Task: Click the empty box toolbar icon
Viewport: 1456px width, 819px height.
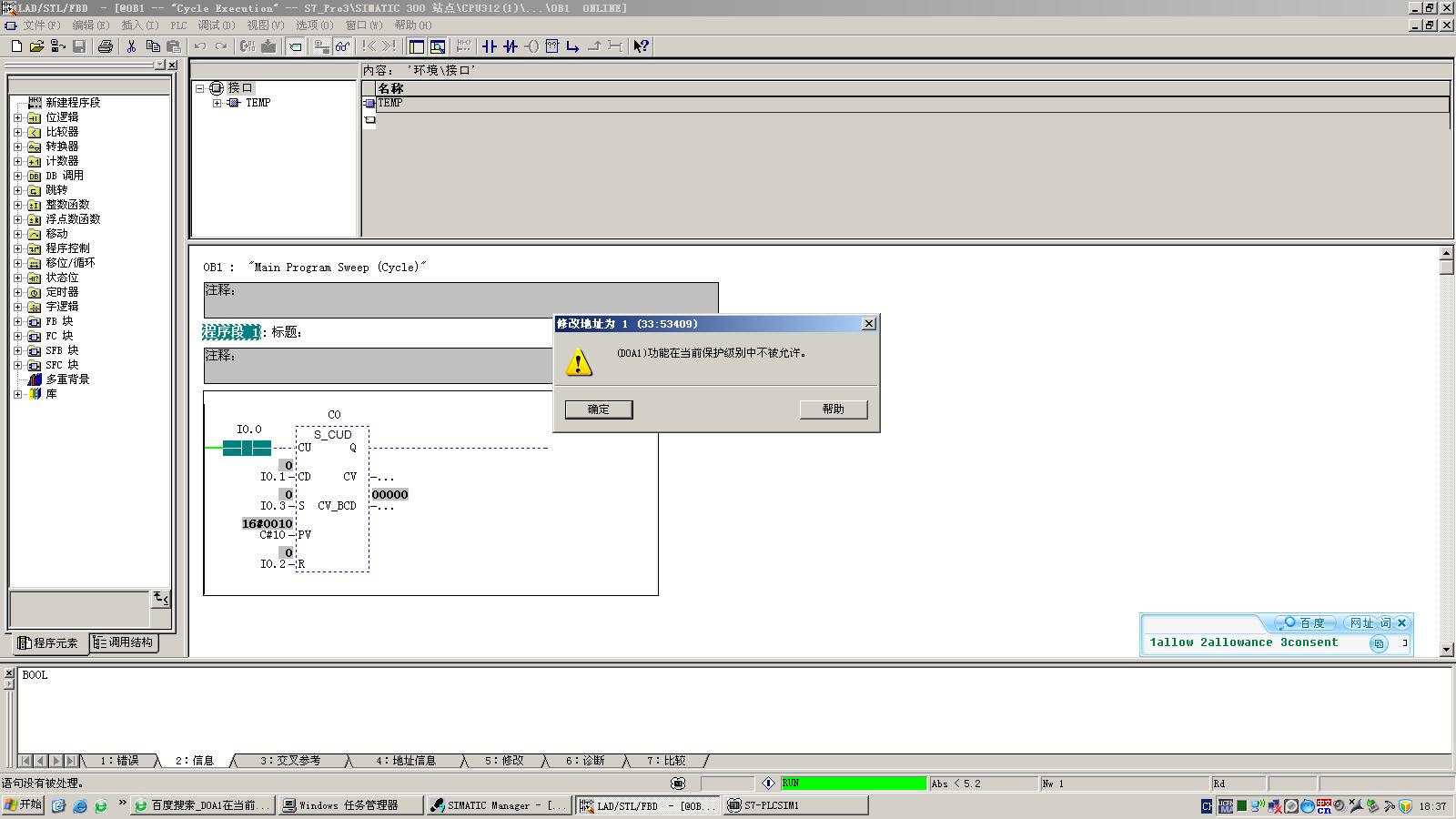Action: tap(552, 46)
